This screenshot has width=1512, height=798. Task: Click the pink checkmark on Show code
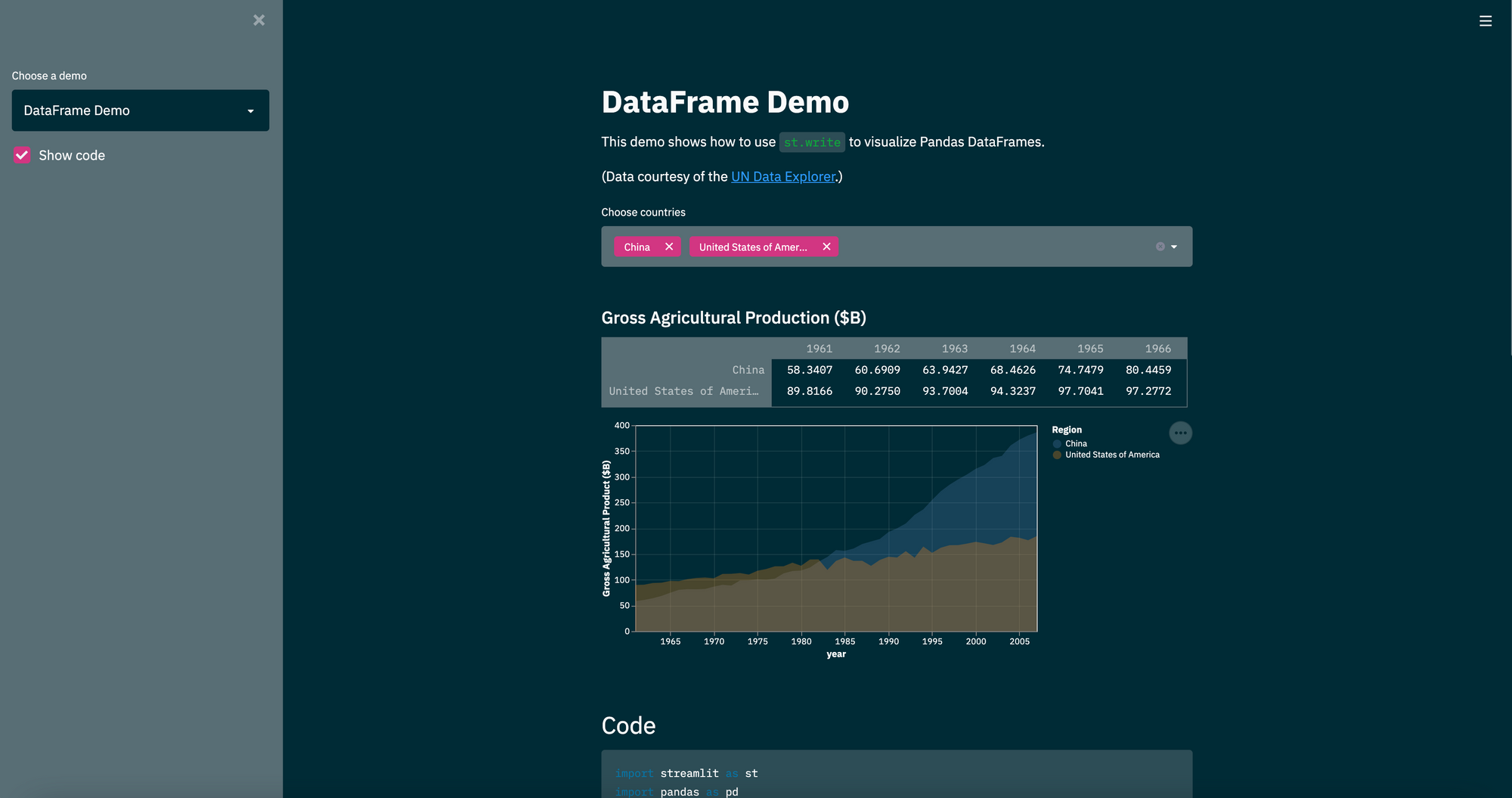(x=22, y=155)
